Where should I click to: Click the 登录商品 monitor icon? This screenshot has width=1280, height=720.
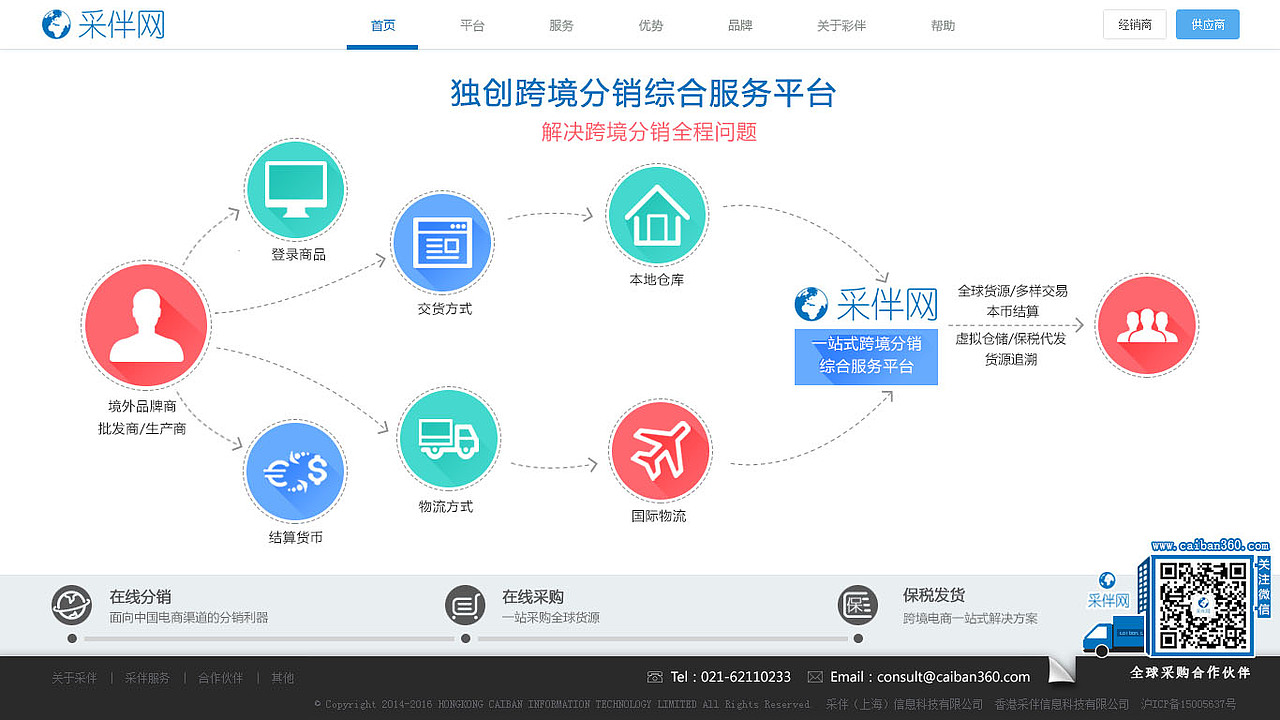295,189
